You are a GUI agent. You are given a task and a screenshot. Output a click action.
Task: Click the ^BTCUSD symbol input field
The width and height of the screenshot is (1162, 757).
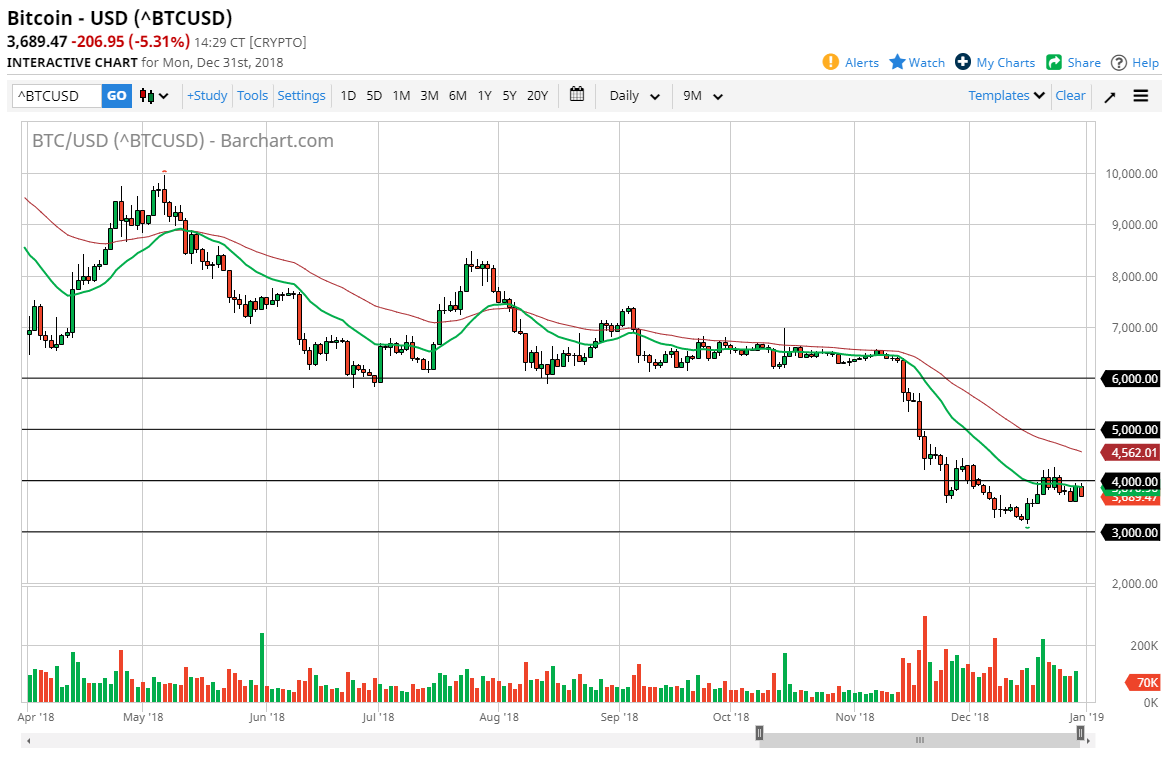pyautogui.click(x=55, y=95)
